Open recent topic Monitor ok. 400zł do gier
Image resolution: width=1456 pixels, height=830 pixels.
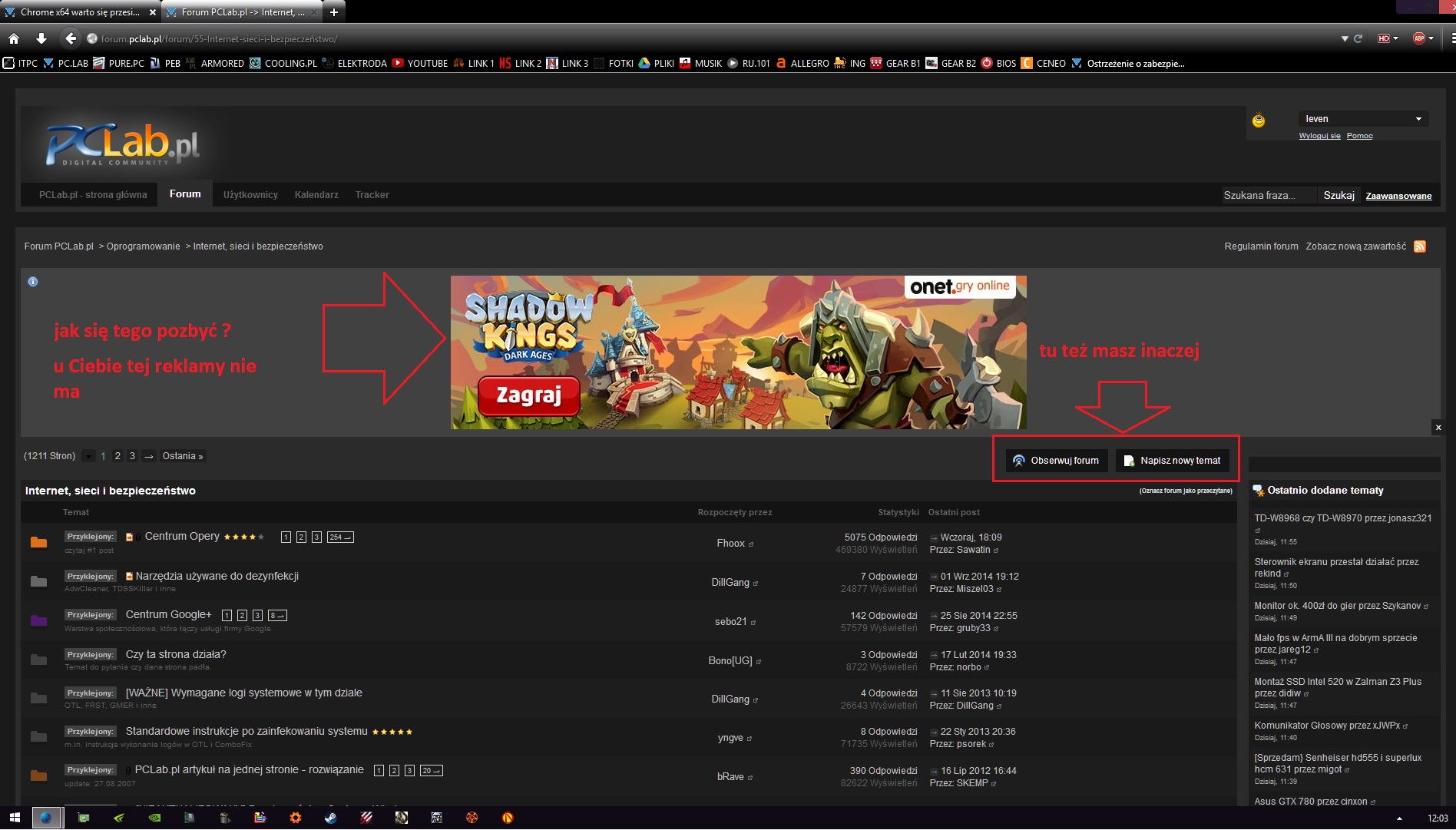[1337, 606]
